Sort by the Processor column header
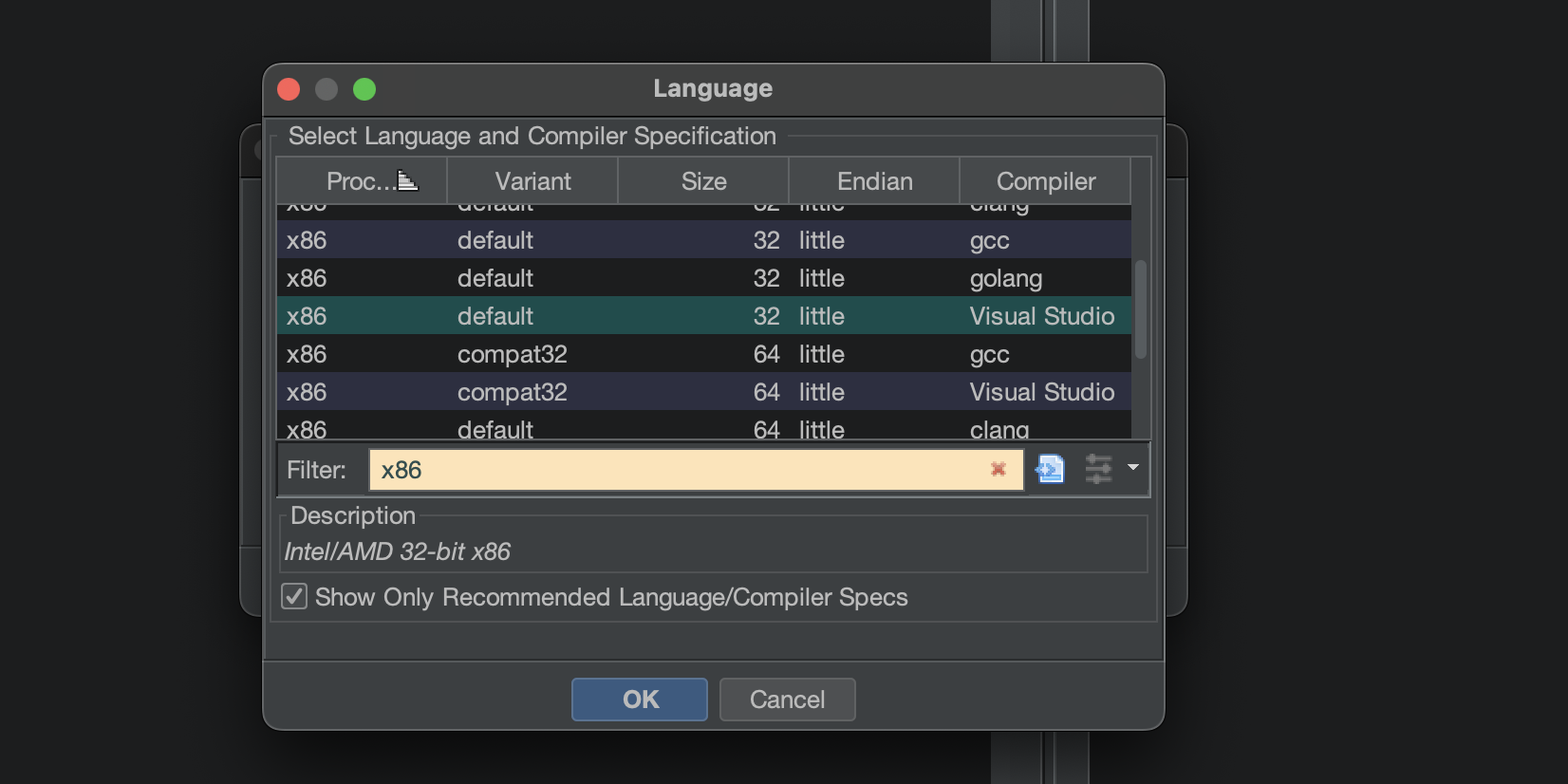1568x784 pixels. (x=362, y=181)
